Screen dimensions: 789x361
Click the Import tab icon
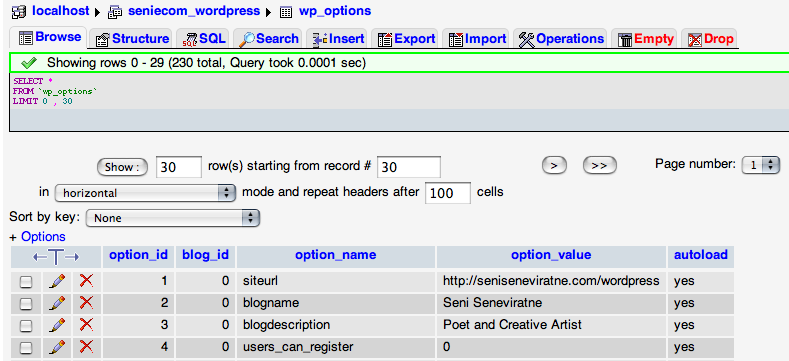(x=456, y=40)
